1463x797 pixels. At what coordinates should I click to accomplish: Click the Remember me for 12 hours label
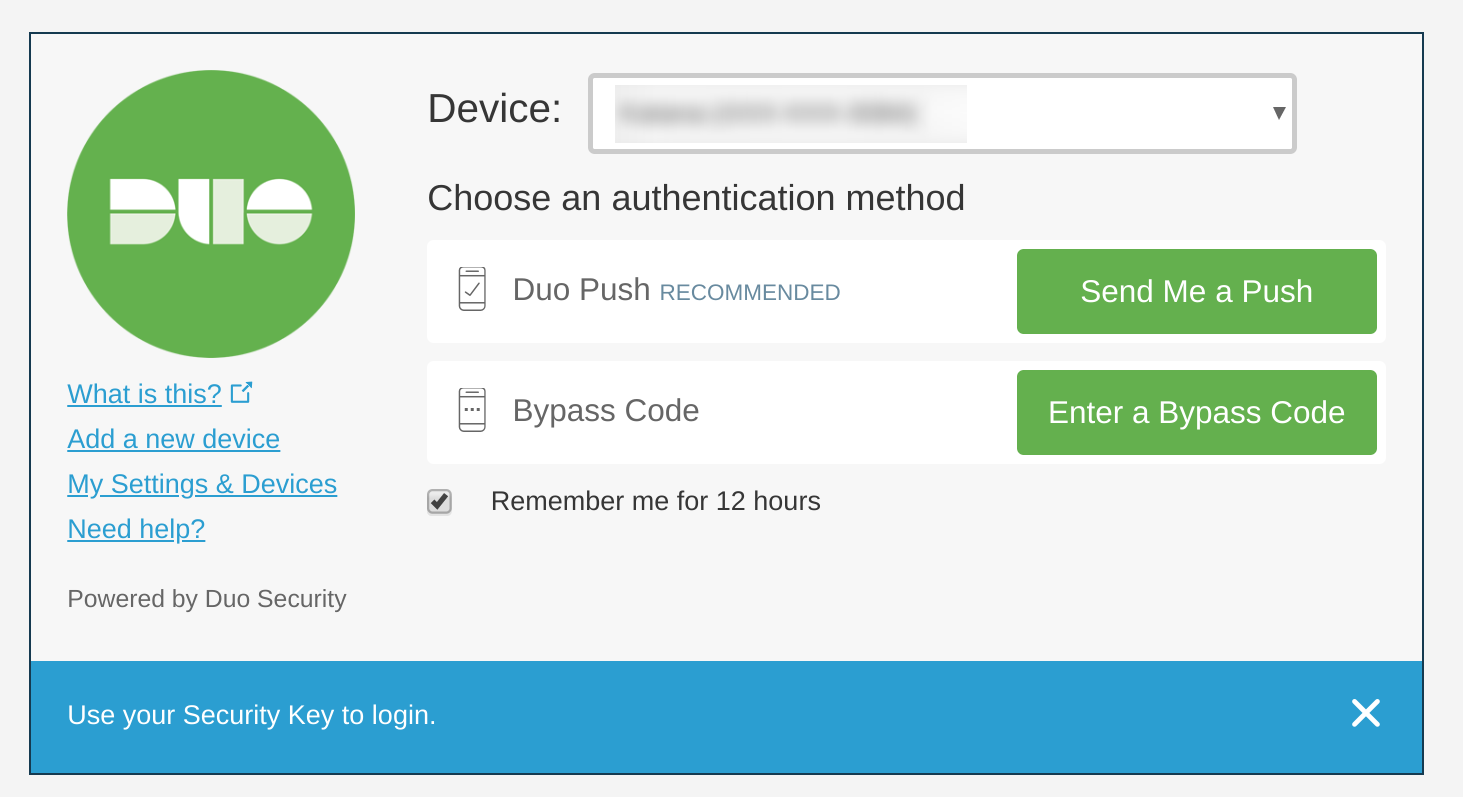pos(656,501)
